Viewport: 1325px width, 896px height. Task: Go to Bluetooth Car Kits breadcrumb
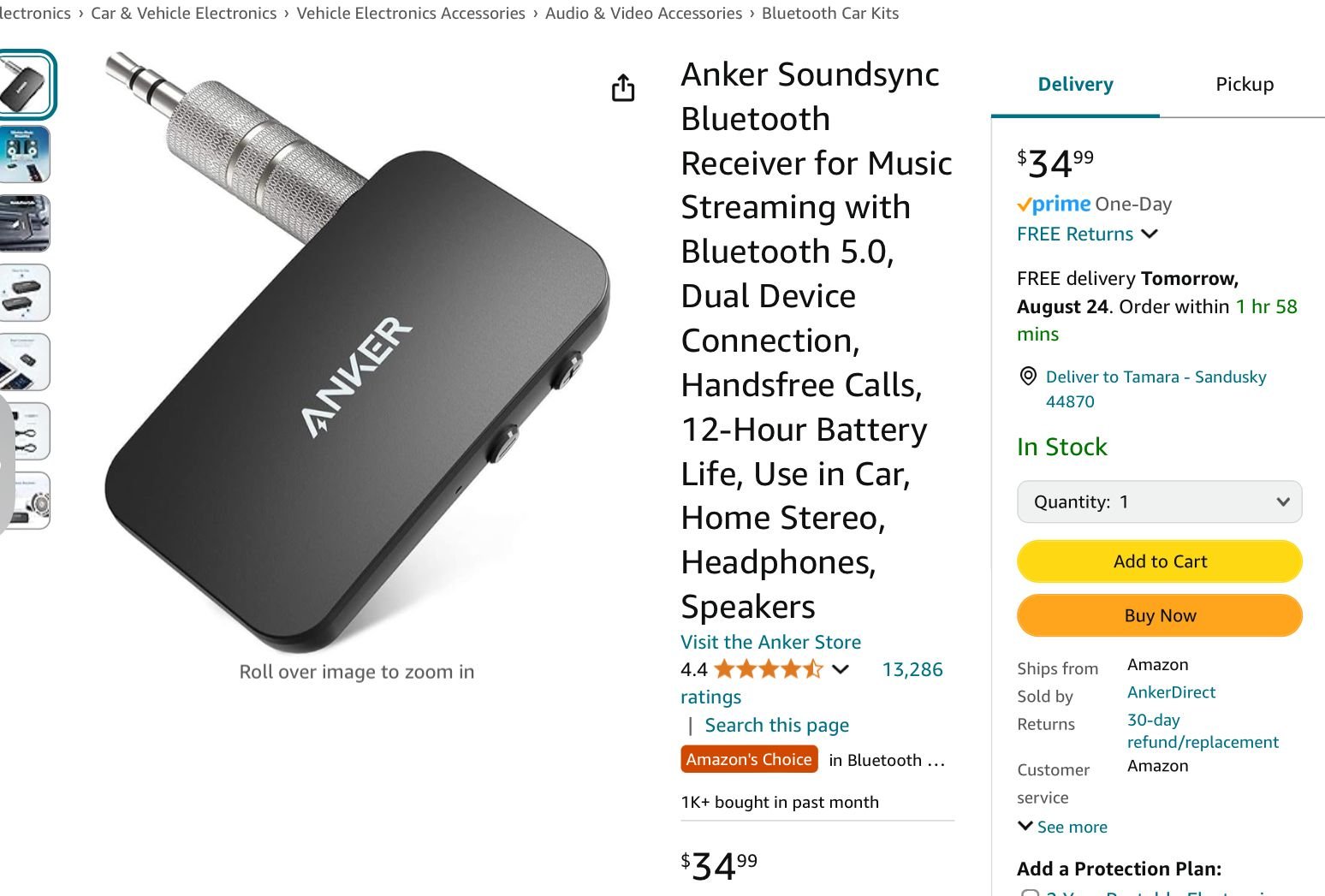tap(829, 13)
